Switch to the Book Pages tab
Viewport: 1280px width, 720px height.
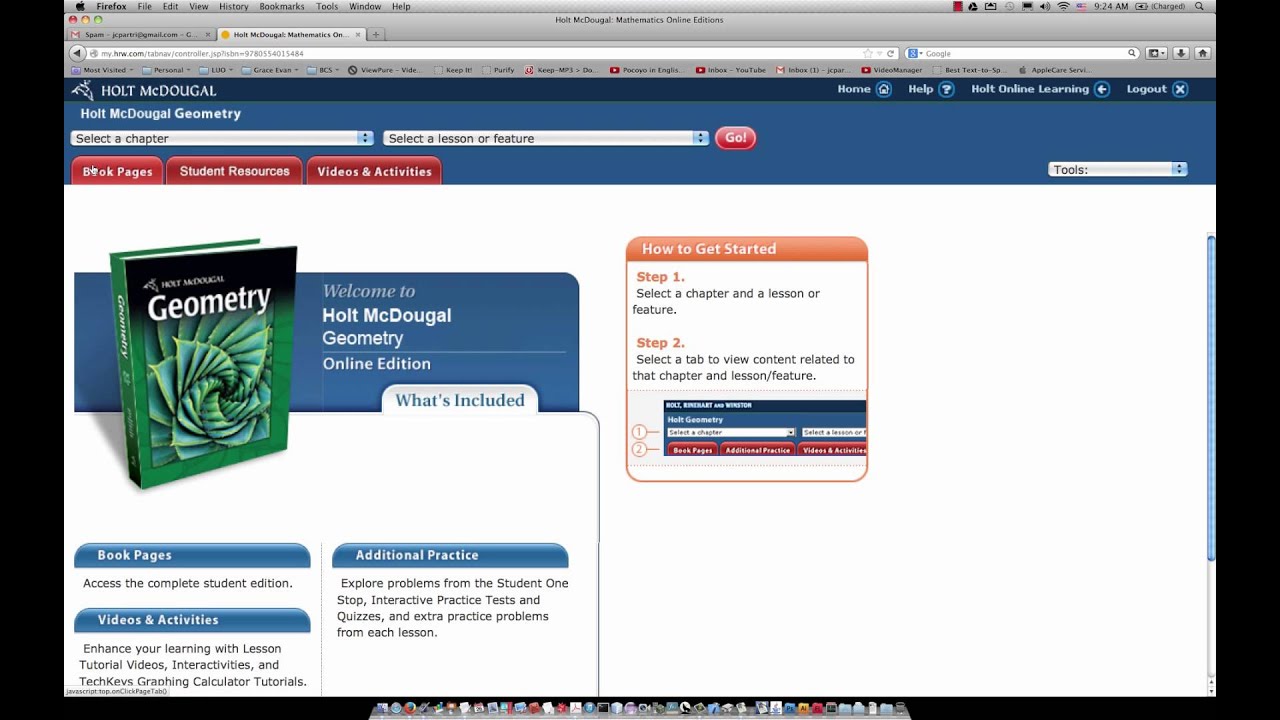click(x=117, y=171)
